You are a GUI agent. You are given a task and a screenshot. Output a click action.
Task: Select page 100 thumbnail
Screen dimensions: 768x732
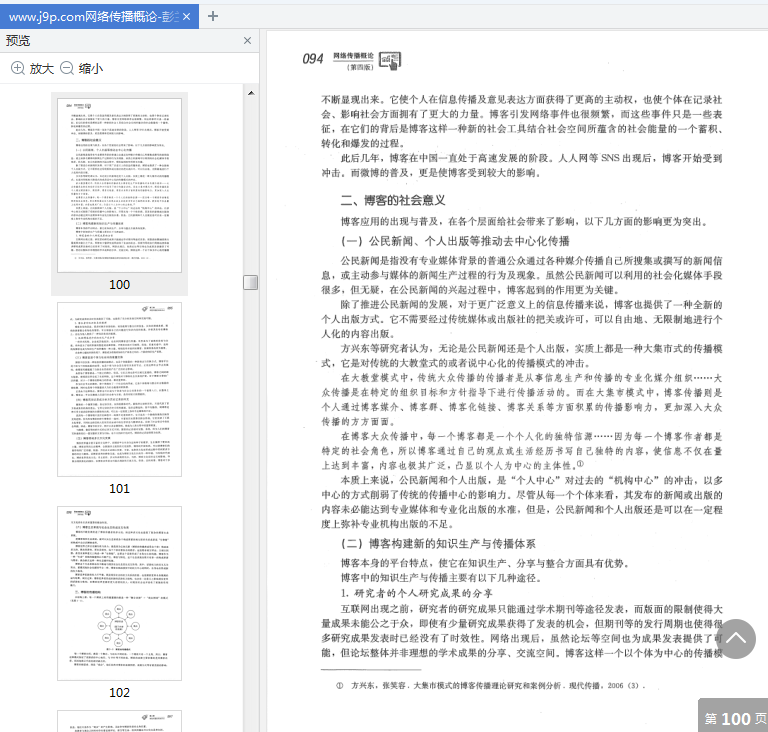120,185
